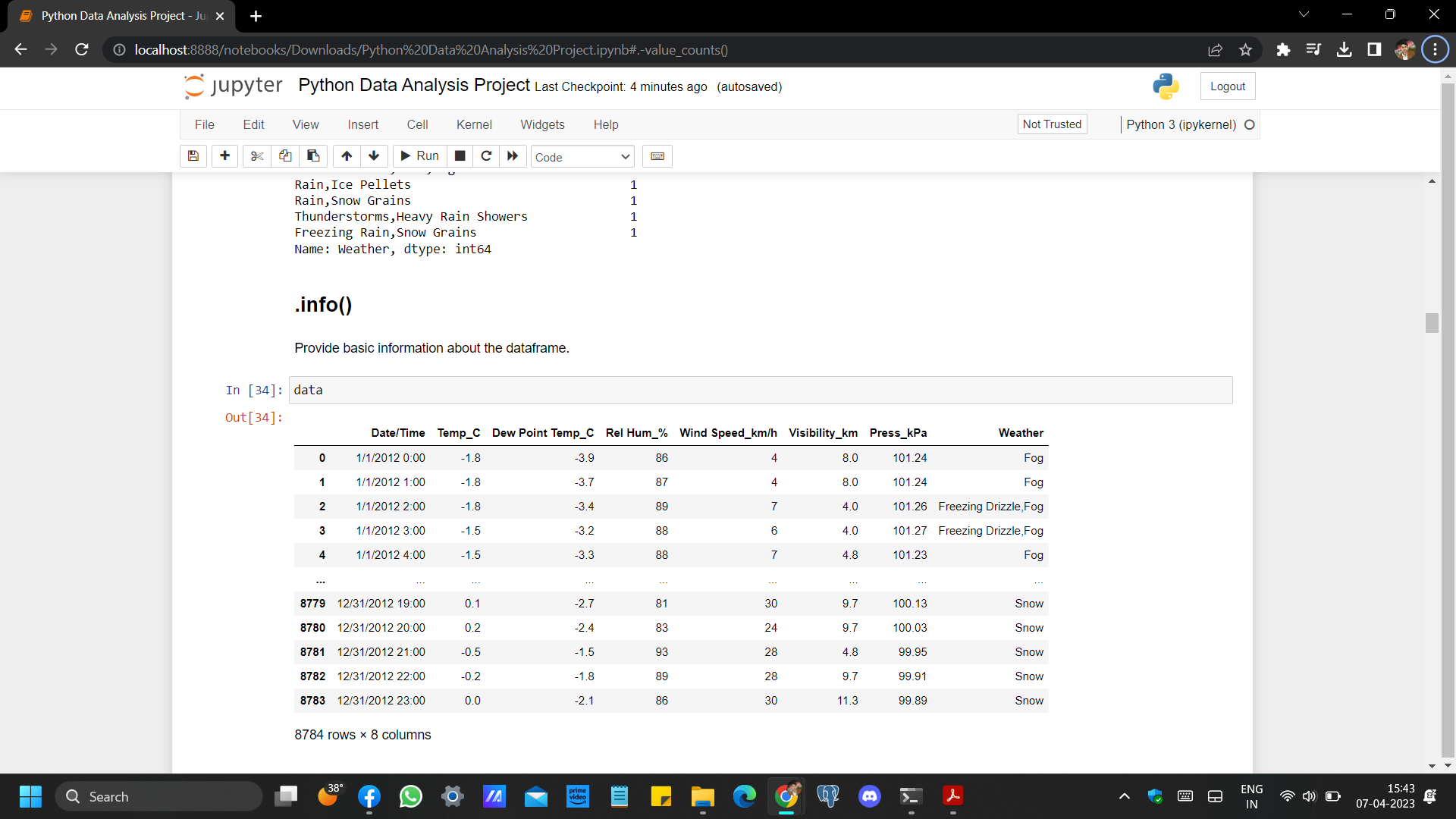Restart and run all with the fast-forward icon

[513, 156]
